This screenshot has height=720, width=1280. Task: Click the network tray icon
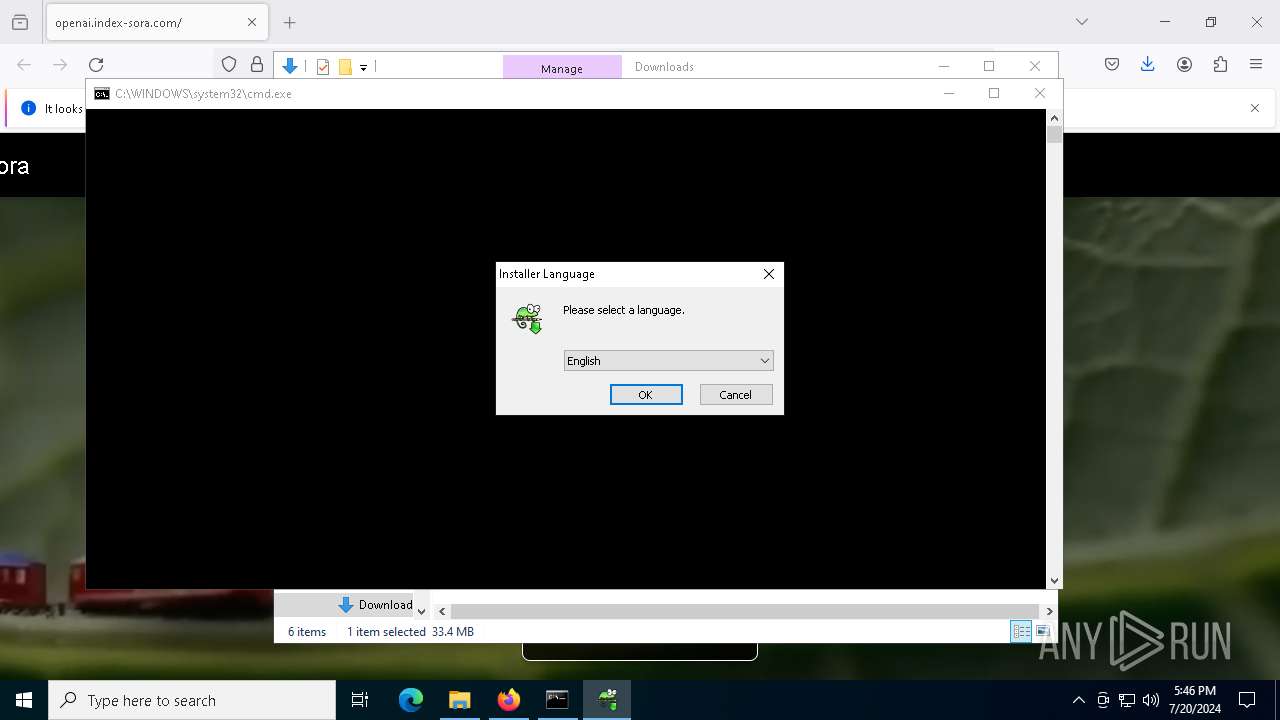(x=1127, y=700)
